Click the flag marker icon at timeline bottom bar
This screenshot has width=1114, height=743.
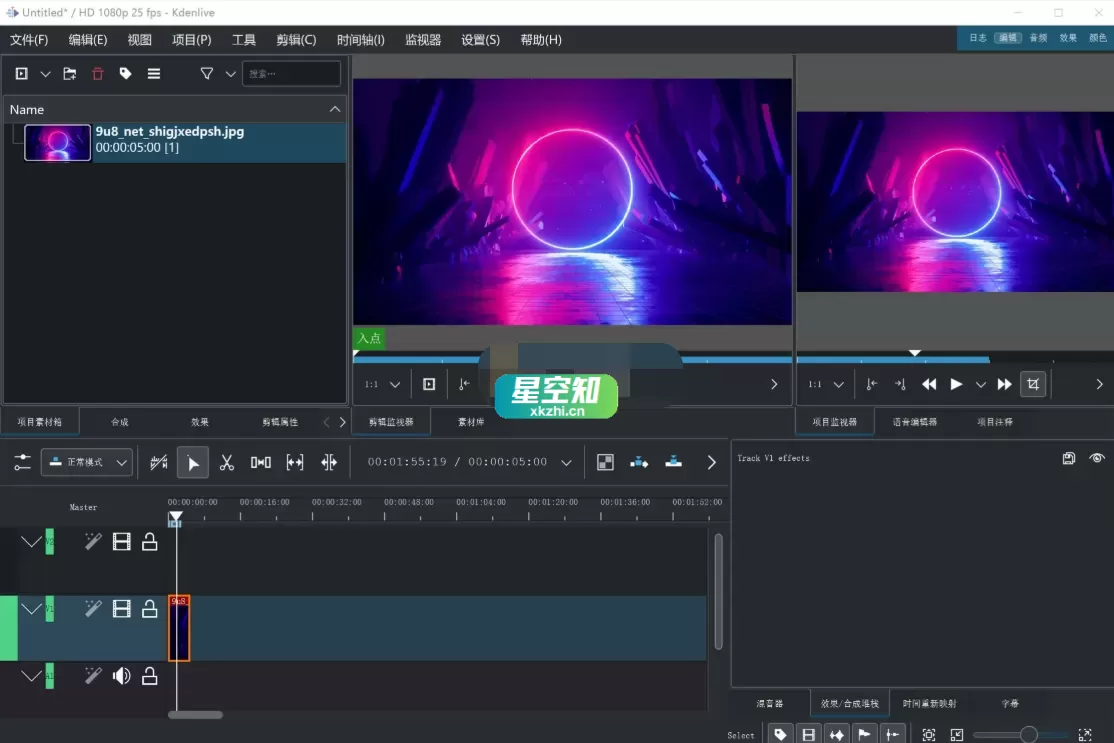coord(864,734)
